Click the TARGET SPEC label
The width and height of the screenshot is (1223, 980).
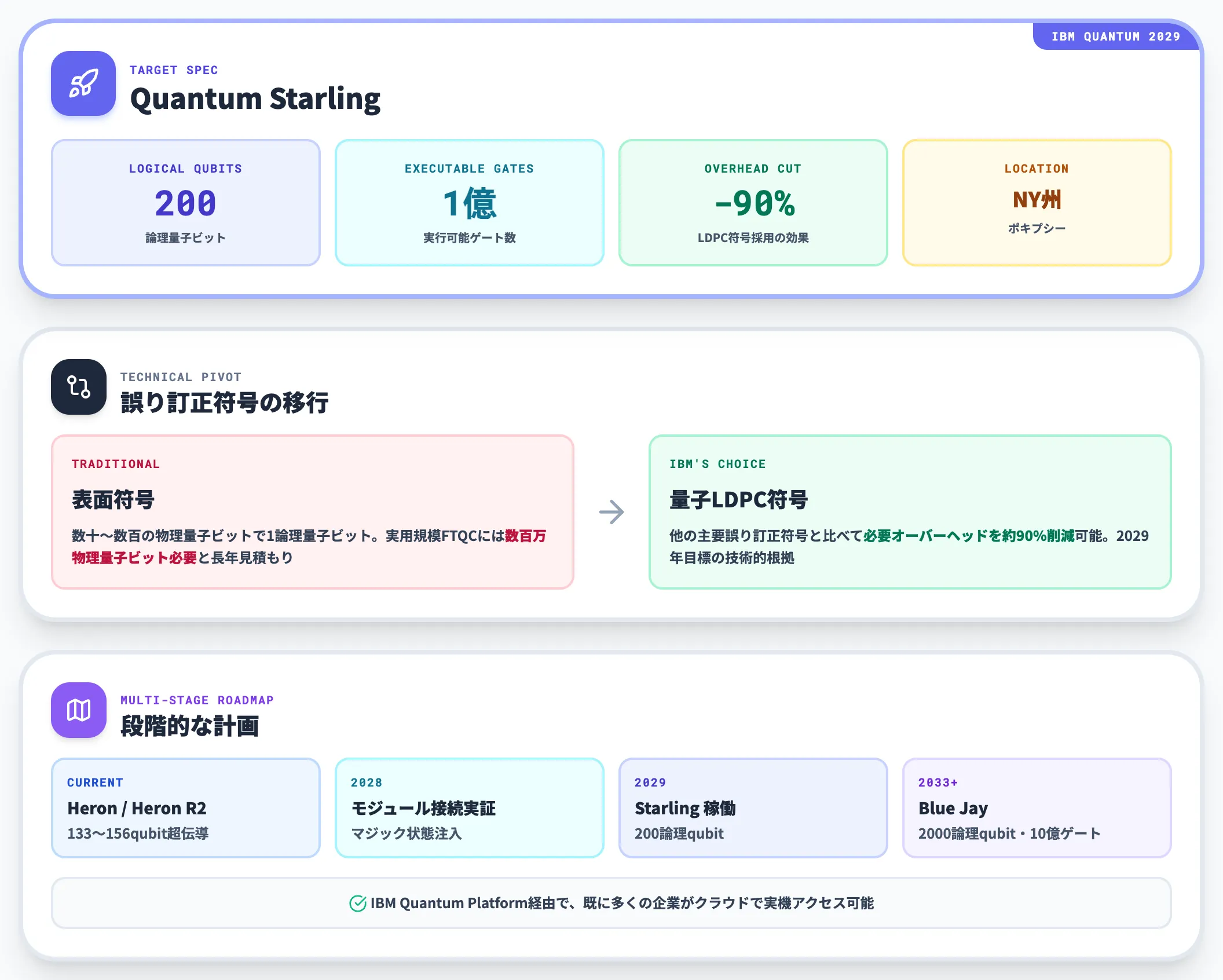pos(174,70)
